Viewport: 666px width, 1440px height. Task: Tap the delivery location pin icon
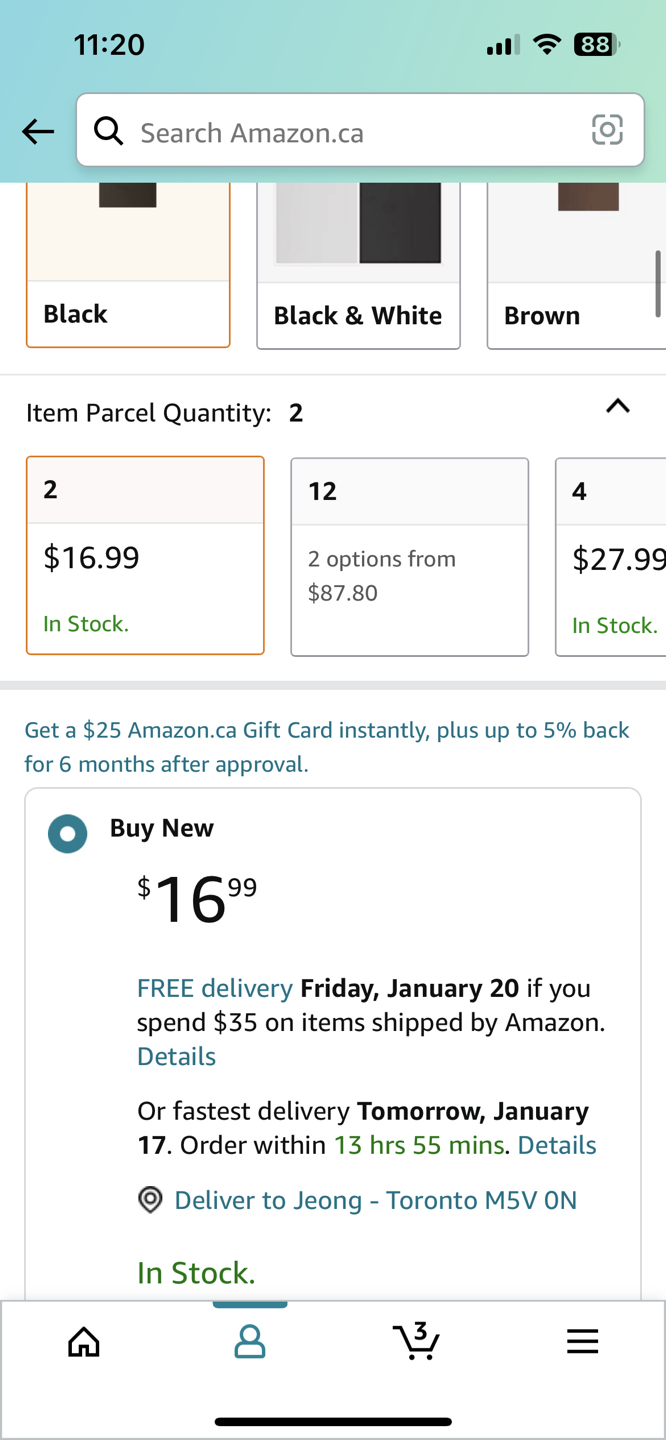tap(150, 1200)
